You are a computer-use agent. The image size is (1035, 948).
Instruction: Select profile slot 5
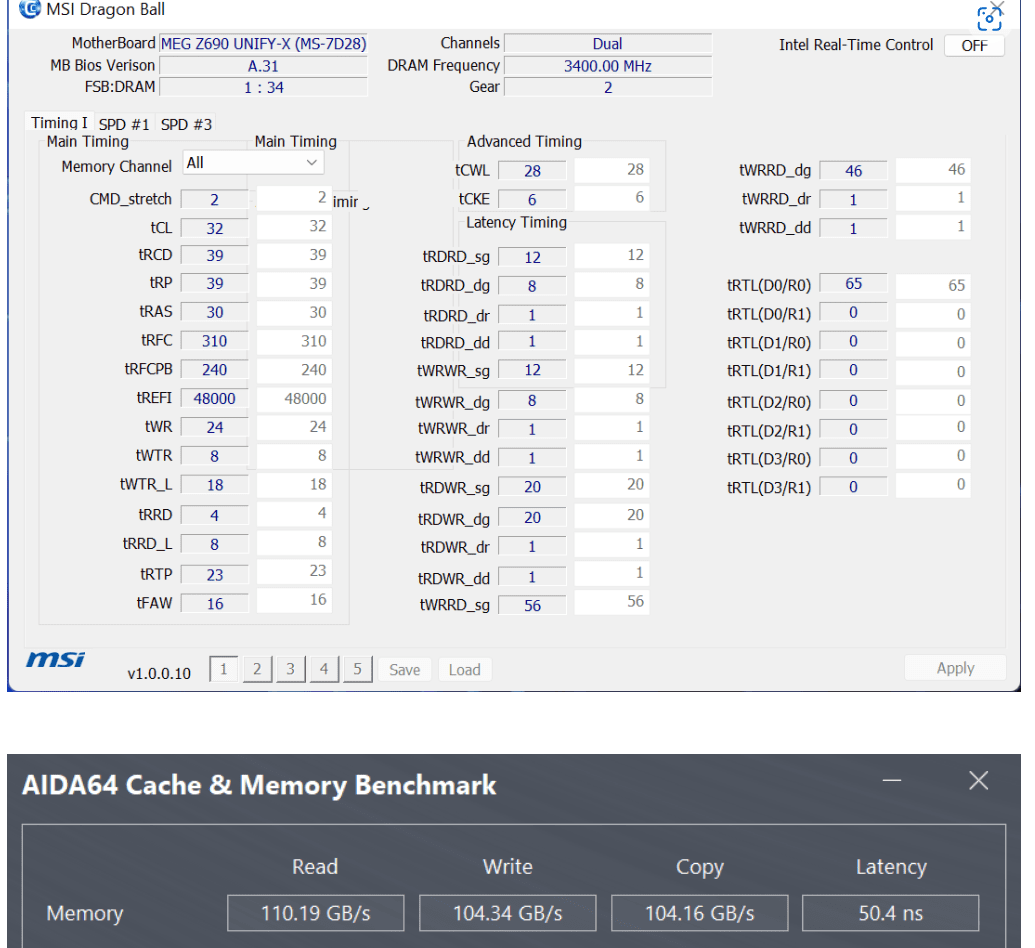(358, 669)
